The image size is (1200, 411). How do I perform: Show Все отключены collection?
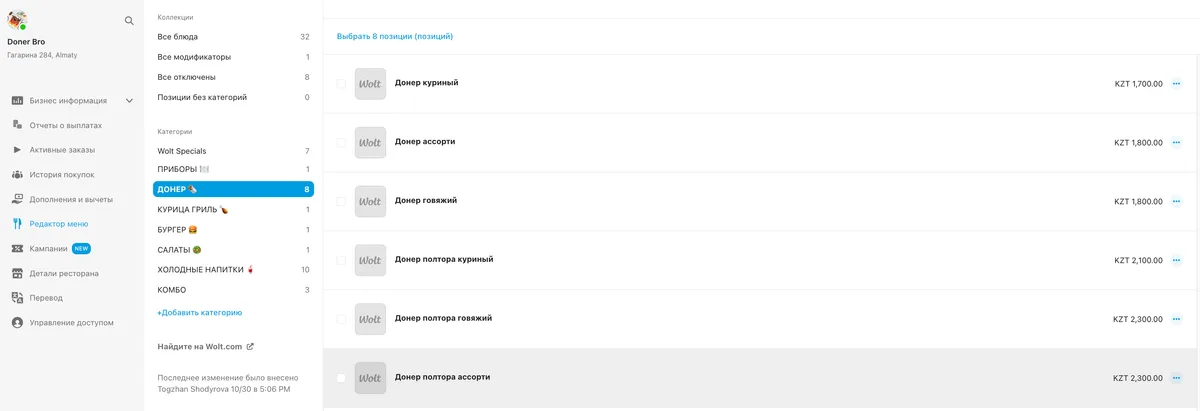(233, 77)
